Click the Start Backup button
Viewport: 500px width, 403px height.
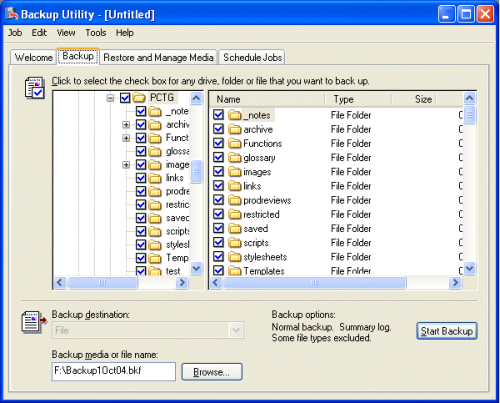pos(447,331)
